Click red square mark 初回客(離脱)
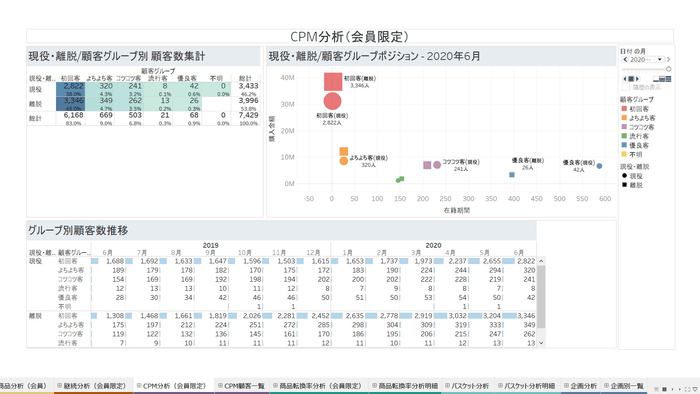 333,82
